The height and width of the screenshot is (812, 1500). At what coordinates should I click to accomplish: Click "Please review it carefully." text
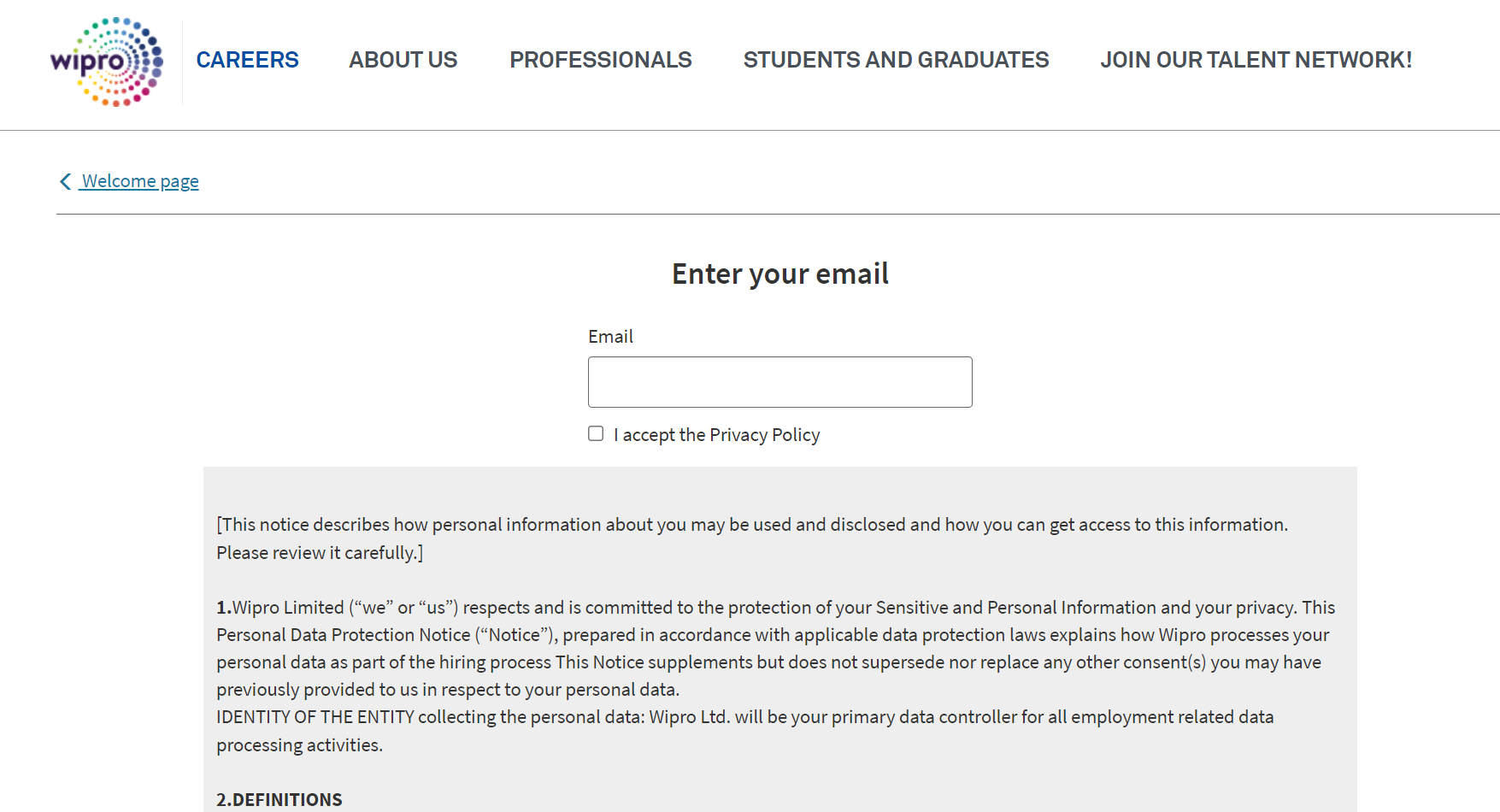coord(320,553)
